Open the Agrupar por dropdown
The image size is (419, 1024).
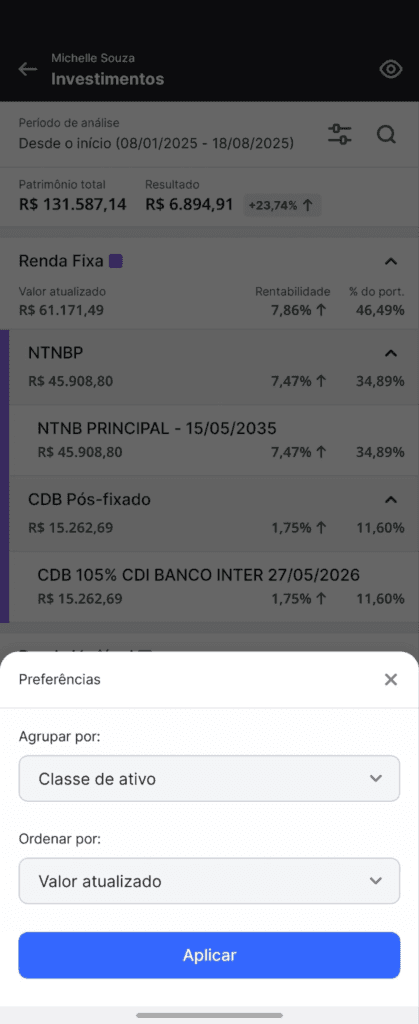[209, 778]
